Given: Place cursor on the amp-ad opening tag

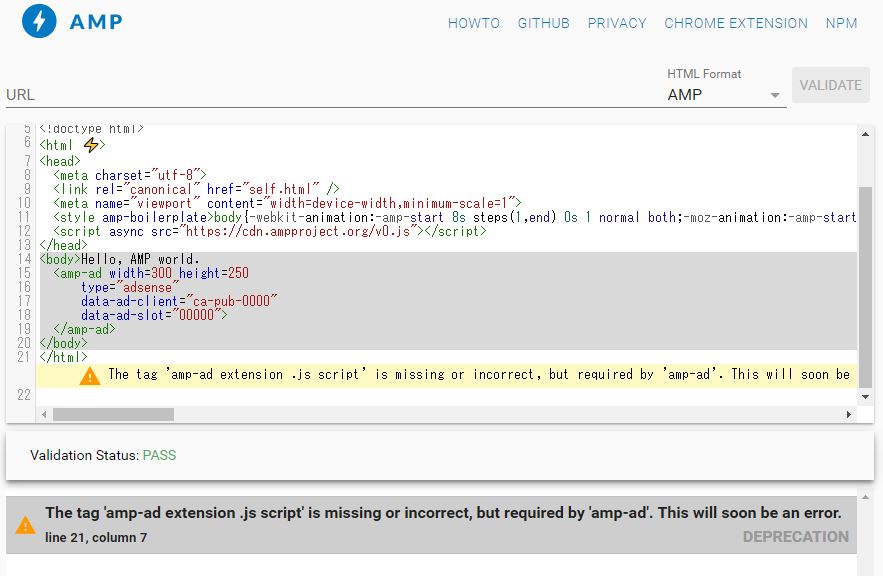Looking at the screenshot, I should (151, 273).
